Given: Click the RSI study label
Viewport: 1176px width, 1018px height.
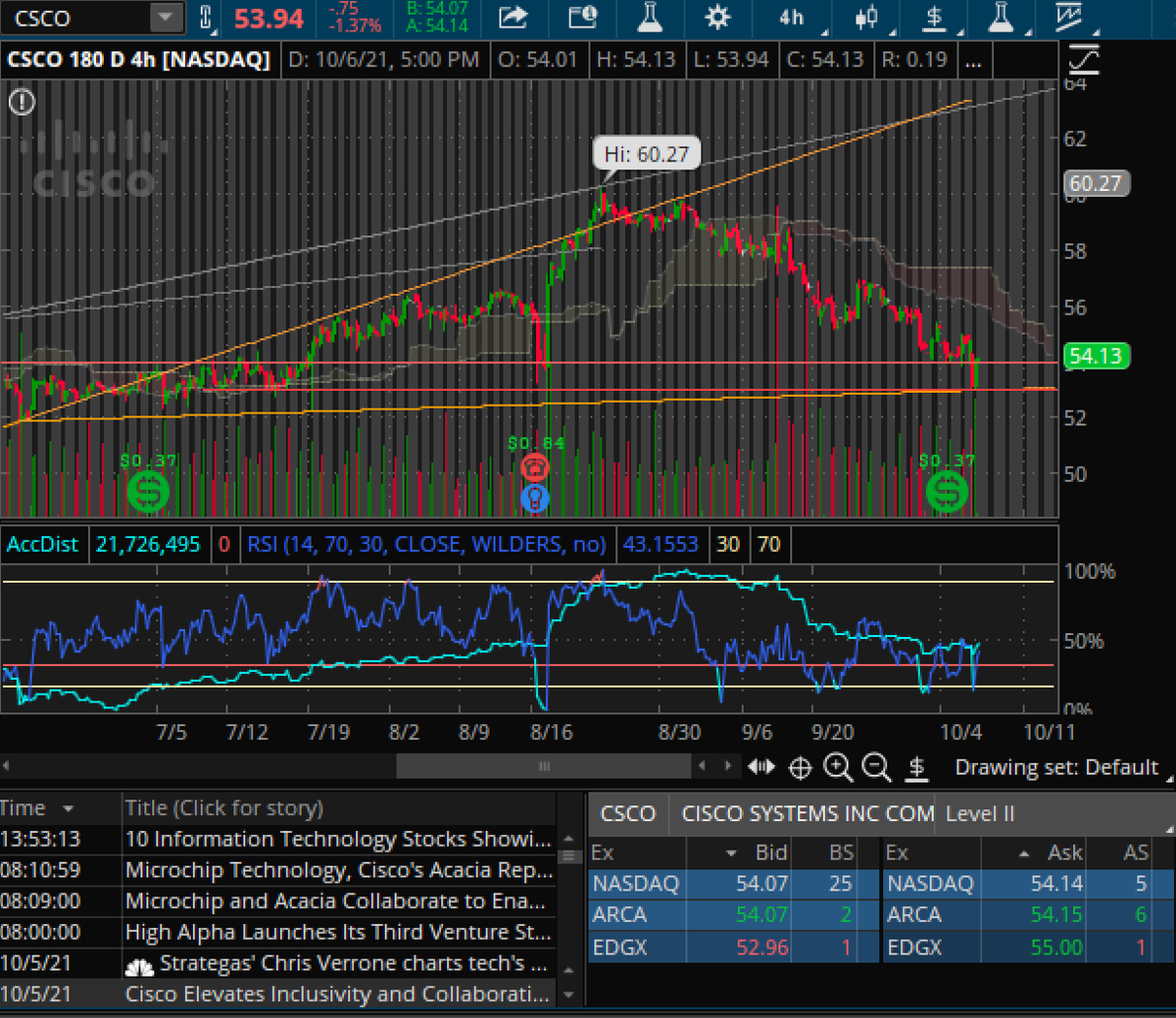Looking at the screenshot, I should point(426,544).
